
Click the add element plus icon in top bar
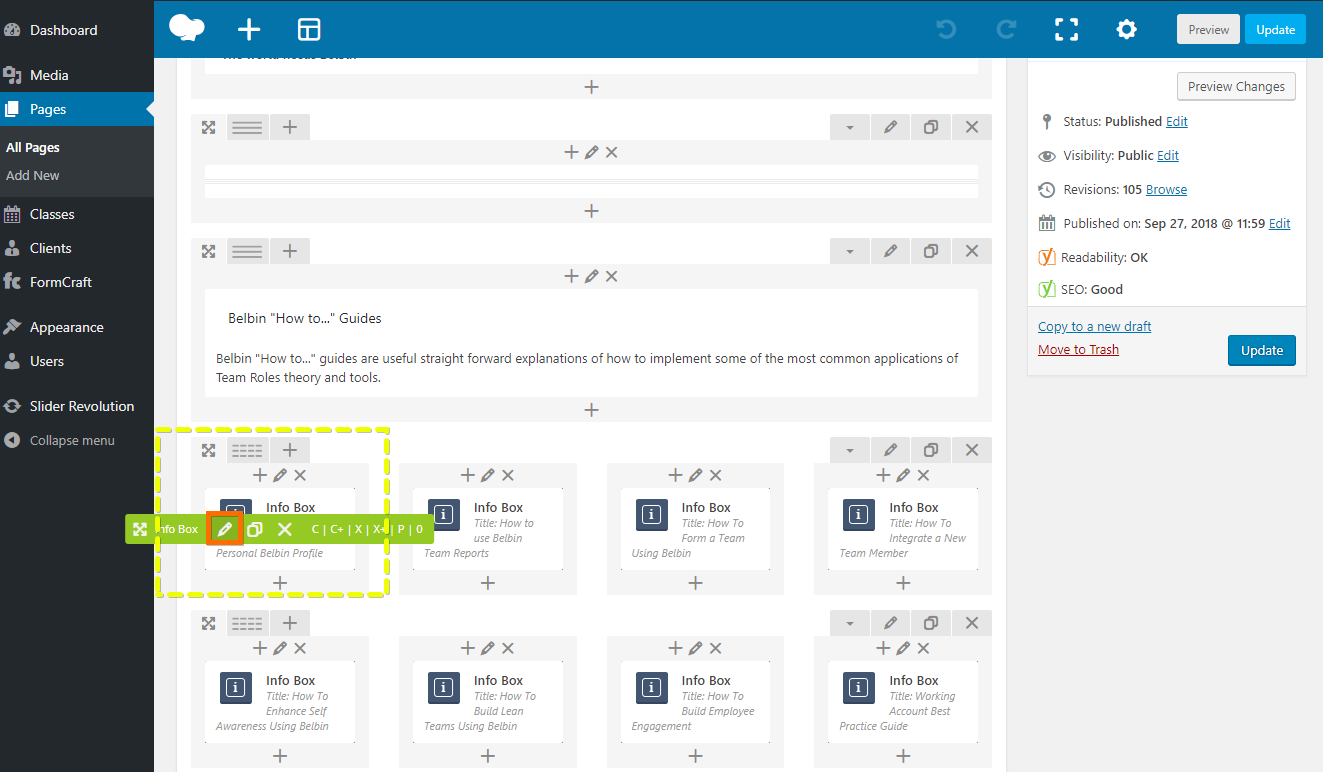pos(248,30)
